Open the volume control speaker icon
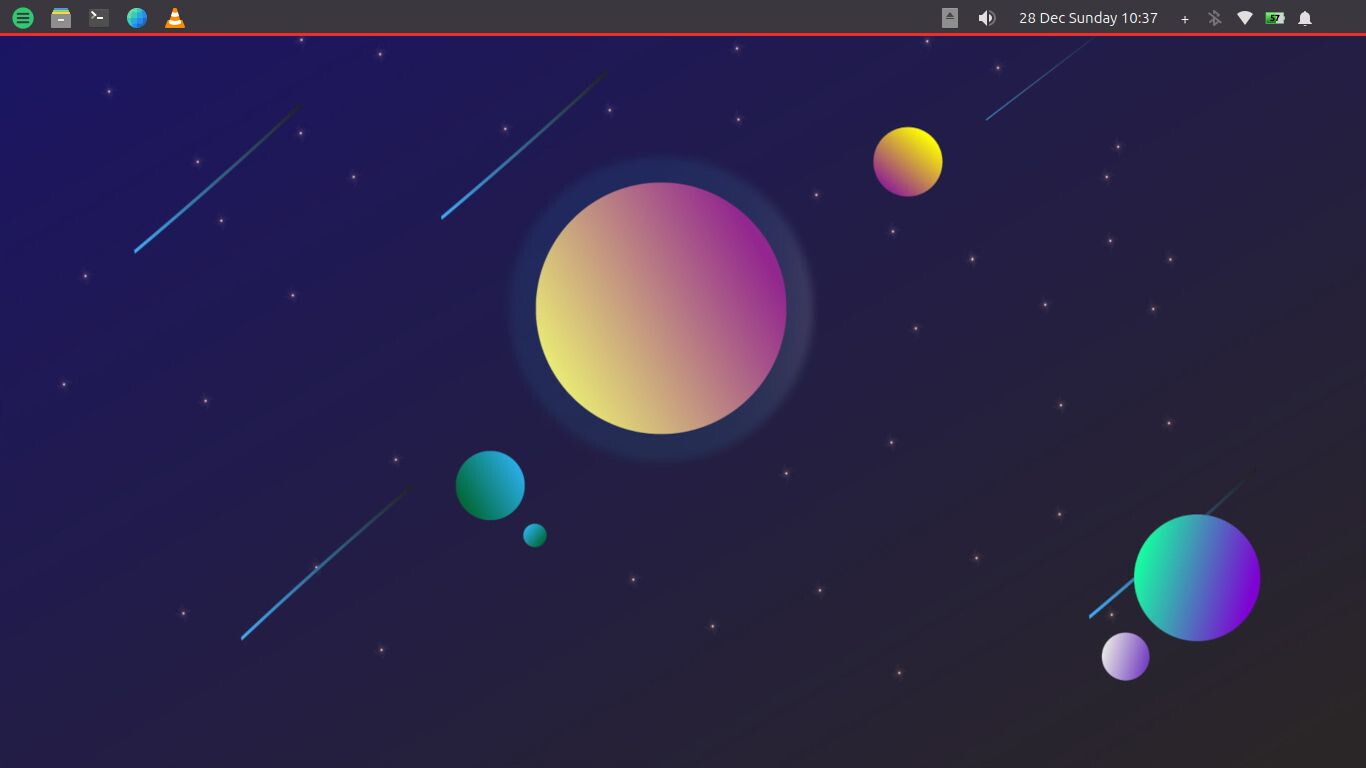 point(987,18)
